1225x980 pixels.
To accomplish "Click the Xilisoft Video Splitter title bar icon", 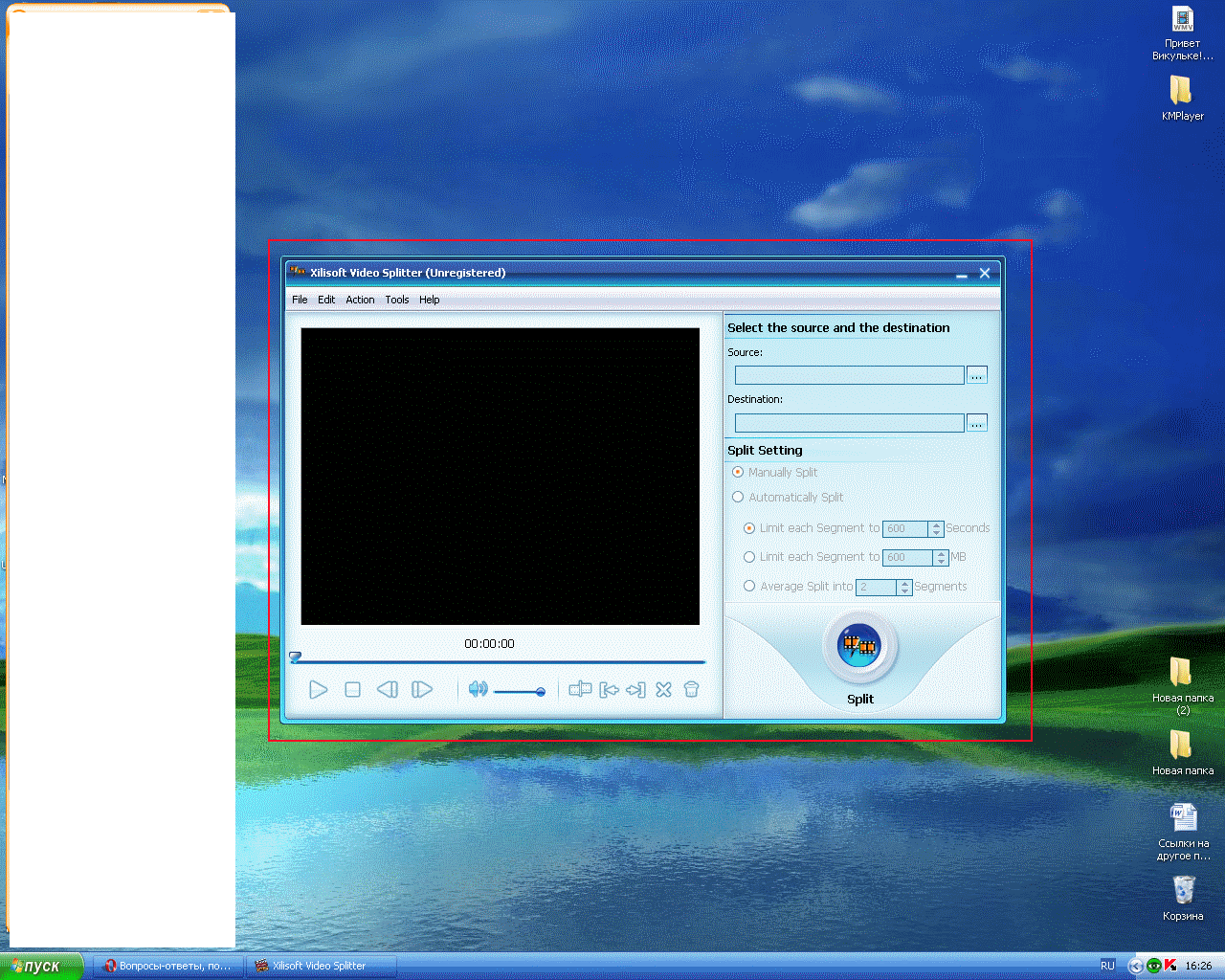I will pyautogui.click(x=298, y=272).
